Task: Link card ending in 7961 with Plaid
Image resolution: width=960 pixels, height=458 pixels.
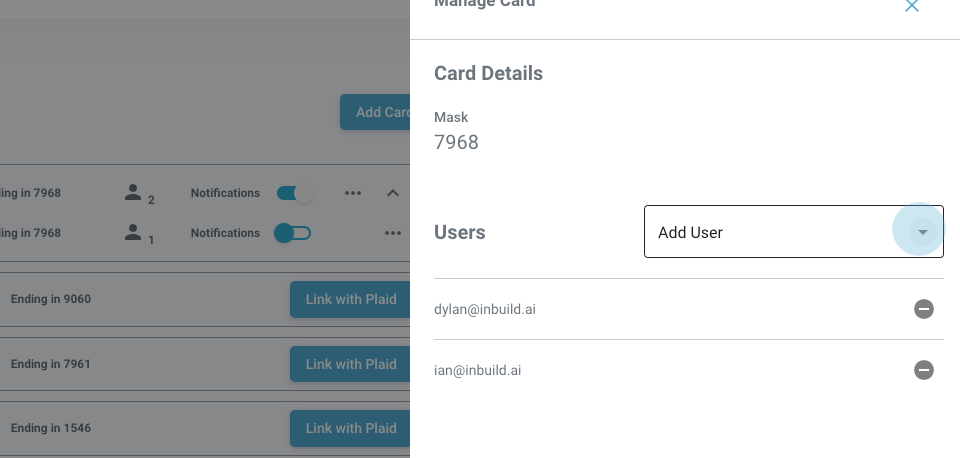Action: 350,364
